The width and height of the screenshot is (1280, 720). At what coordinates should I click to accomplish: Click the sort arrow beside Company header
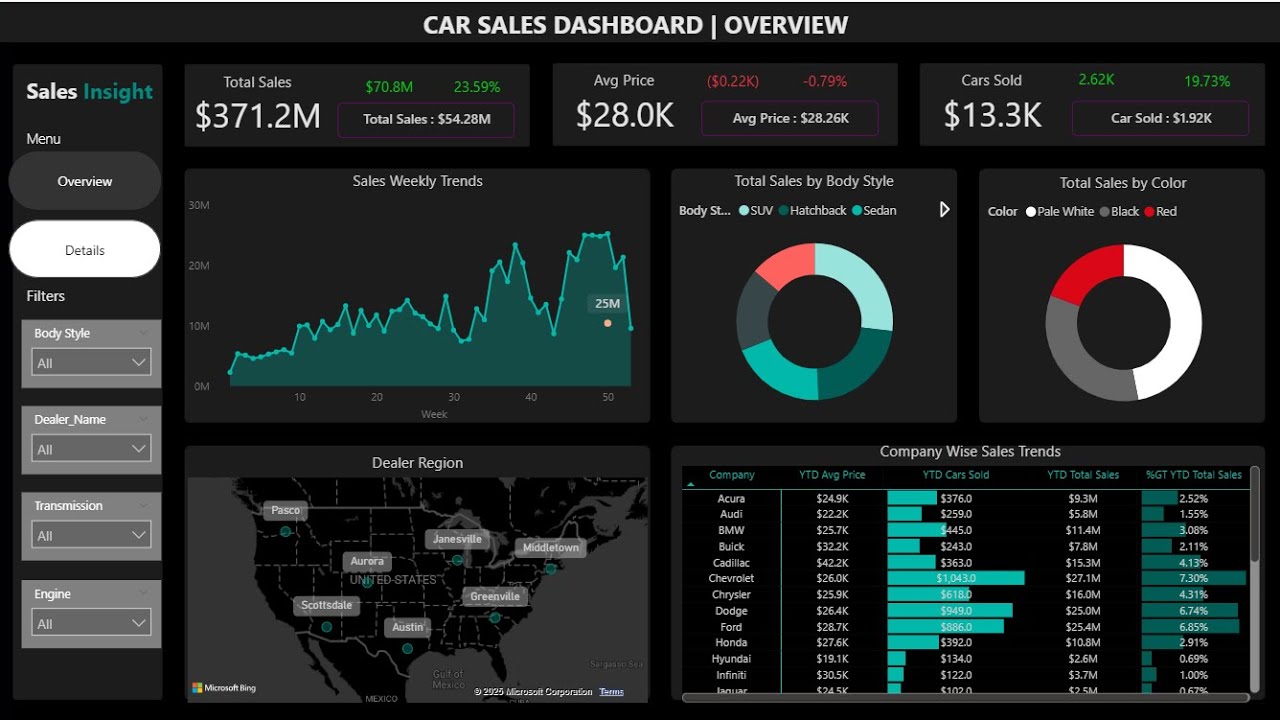690,483
